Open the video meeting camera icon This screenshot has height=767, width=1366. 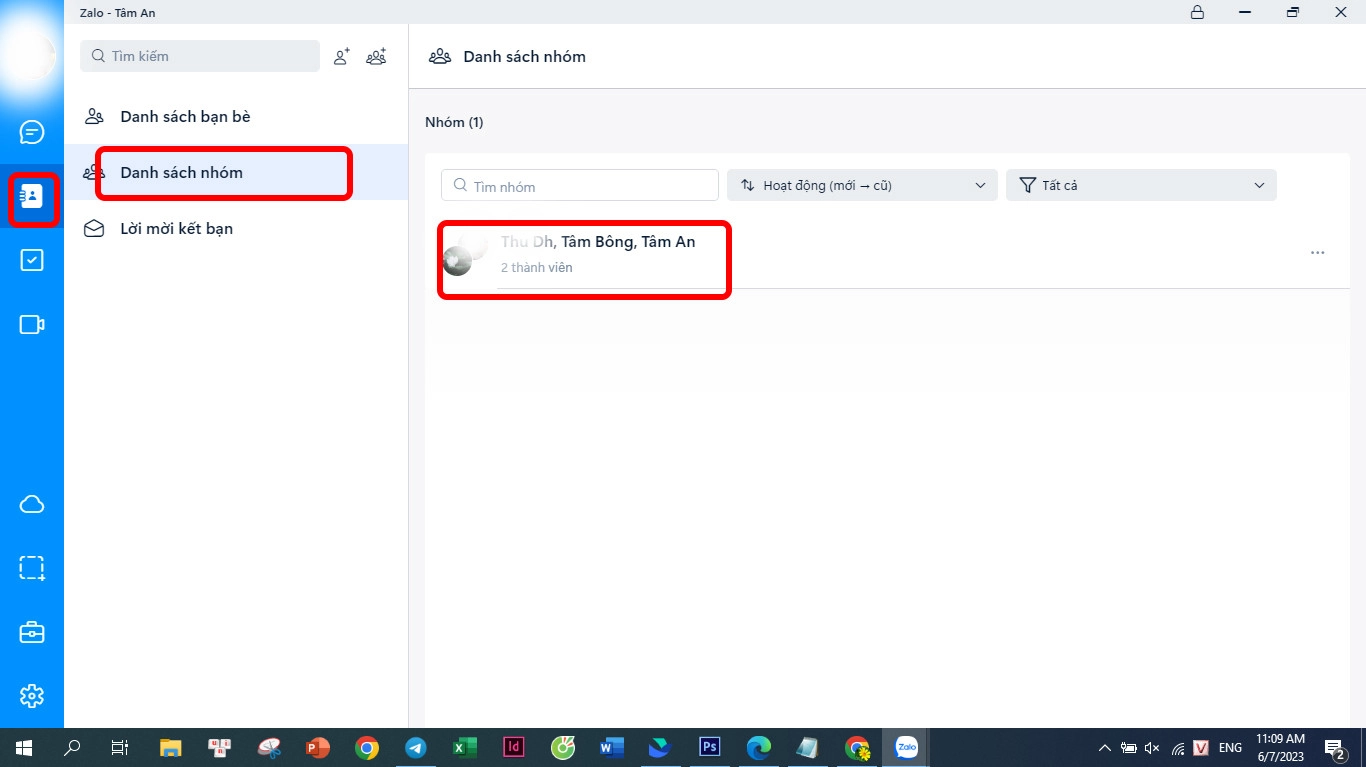(x=32, y=325)
